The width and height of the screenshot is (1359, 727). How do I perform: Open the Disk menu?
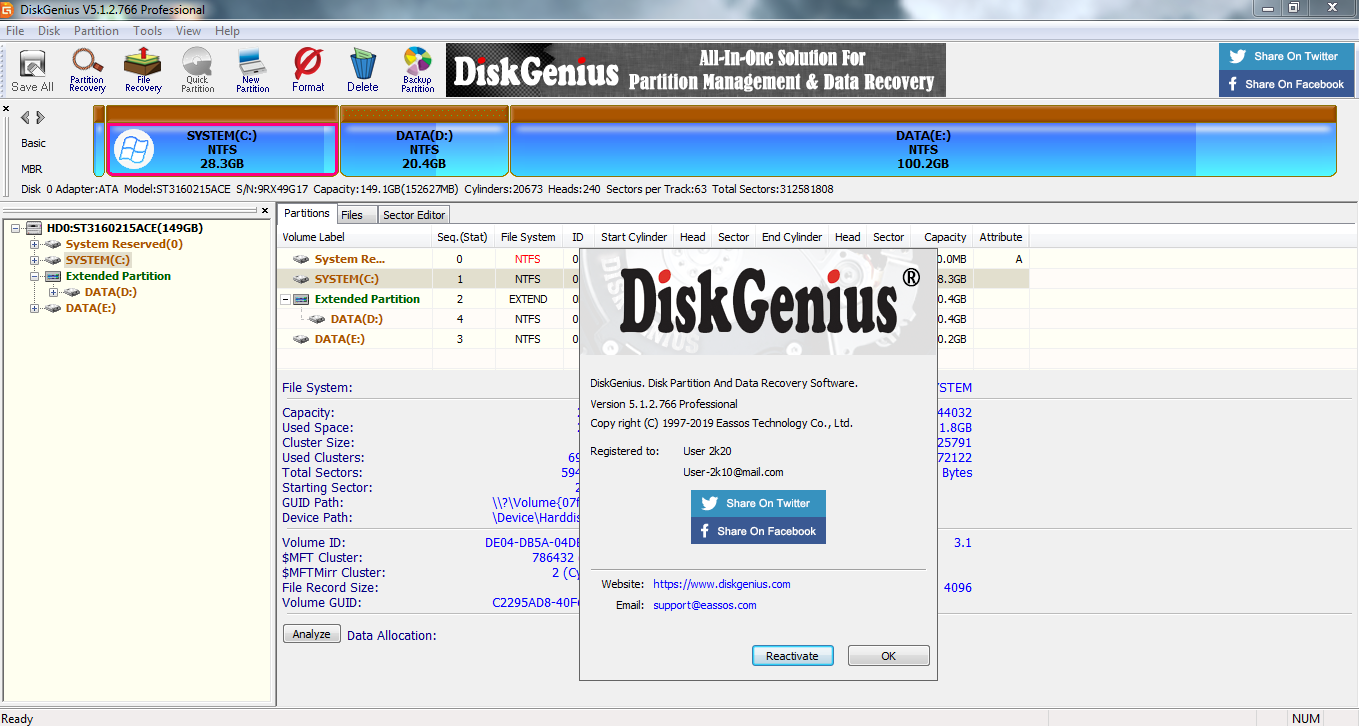pyautogui.click(x=49, y=31)
